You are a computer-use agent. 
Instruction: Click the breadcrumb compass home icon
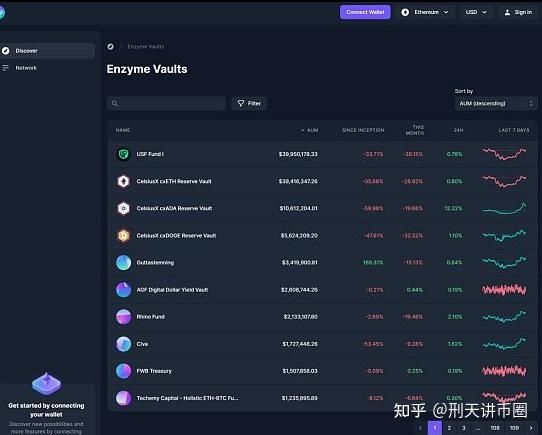coord(111,46)
